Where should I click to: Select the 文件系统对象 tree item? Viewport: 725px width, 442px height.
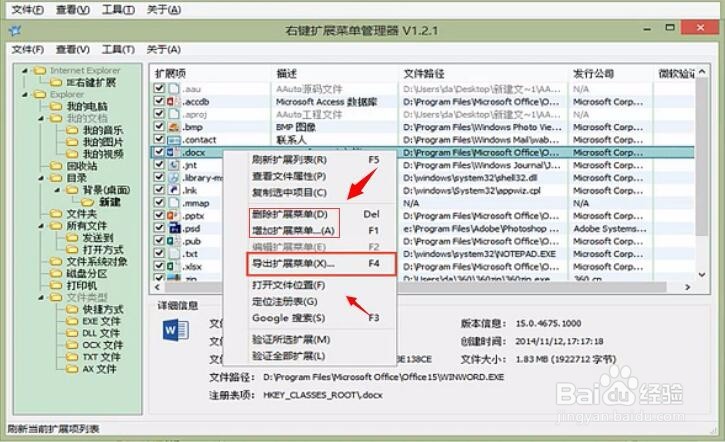click(97, 261)
